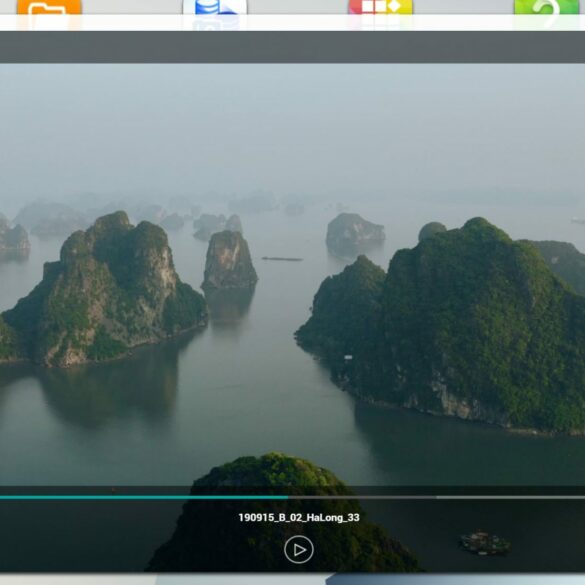Viewport: 585px width, 585px height.
Task: Select the file name 190915_B_02_HaLong_33
Action: point(299,517)
